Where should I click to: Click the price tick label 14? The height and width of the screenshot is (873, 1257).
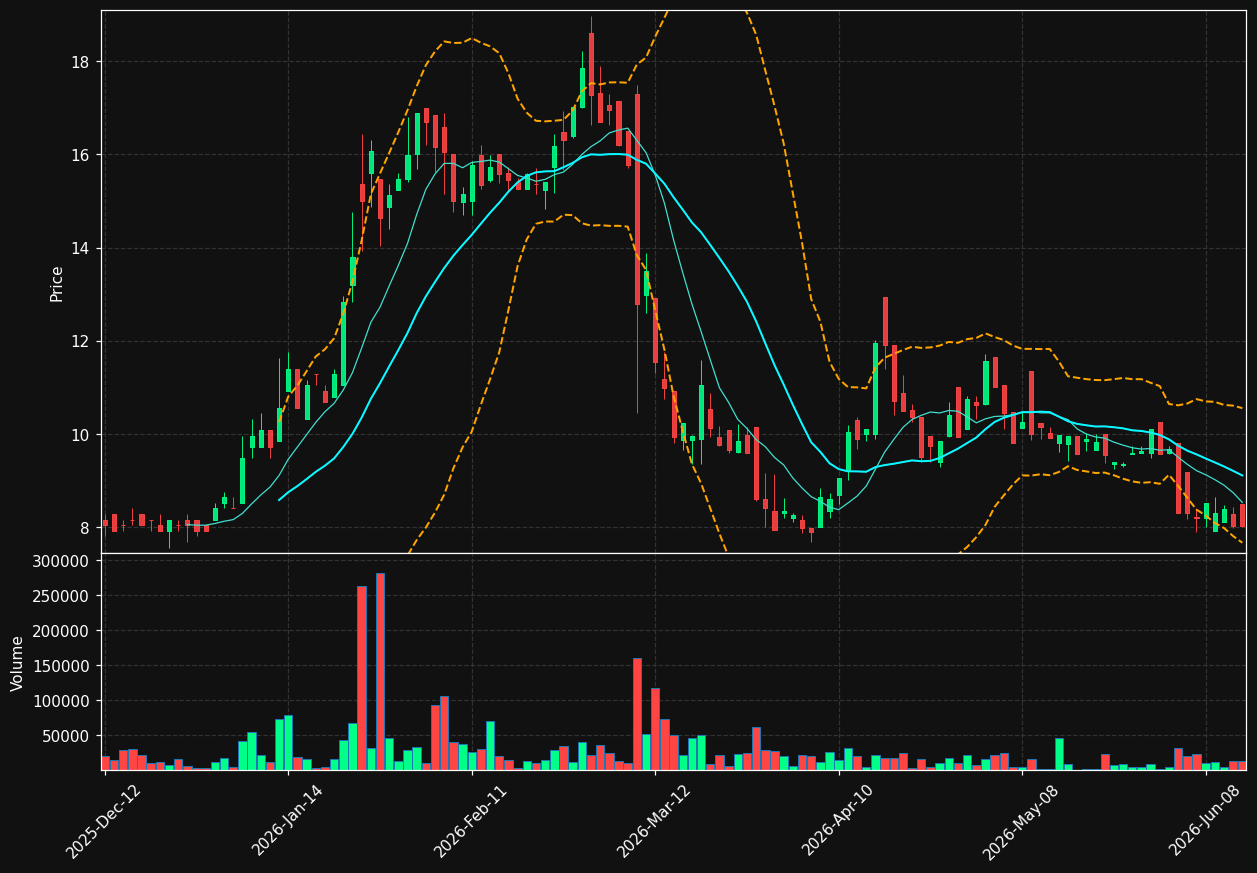tap(80, 248)
